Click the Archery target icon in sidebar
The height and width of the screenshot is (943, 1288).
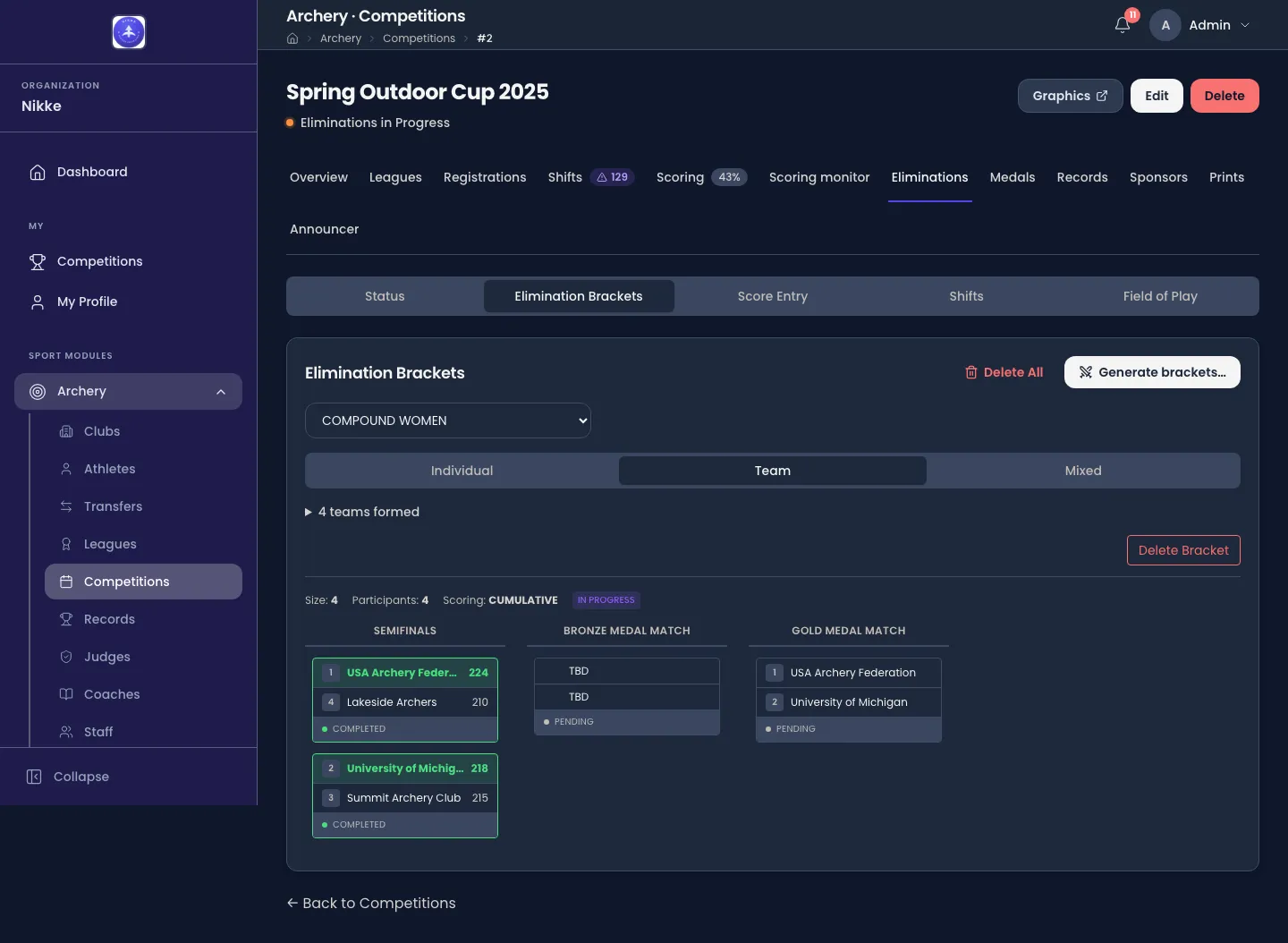(38, 391)
